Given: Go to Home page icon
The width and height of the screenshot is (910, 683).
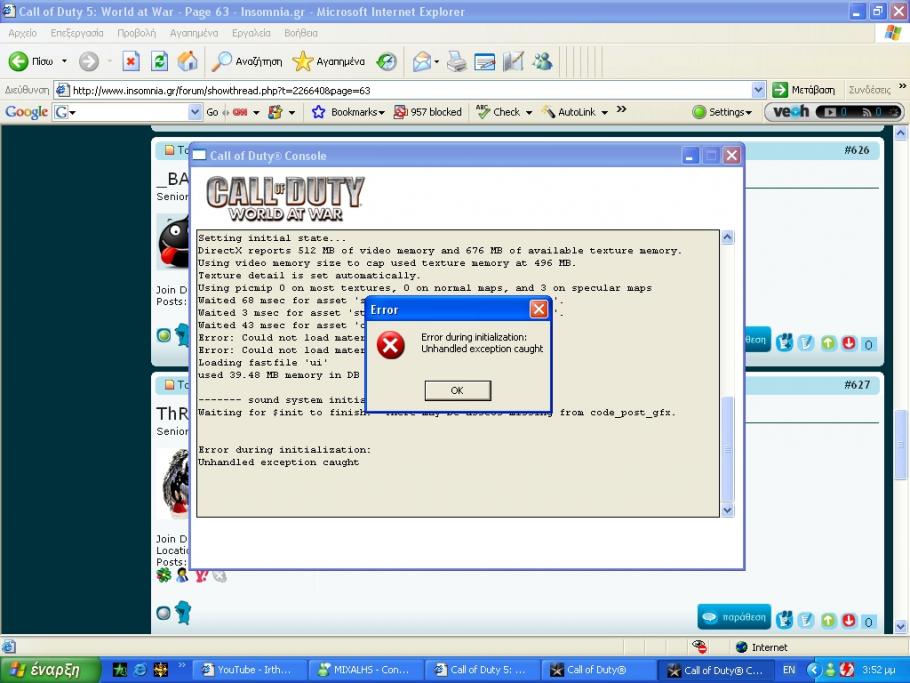Looking at the screenshot, I should (187, 61).
